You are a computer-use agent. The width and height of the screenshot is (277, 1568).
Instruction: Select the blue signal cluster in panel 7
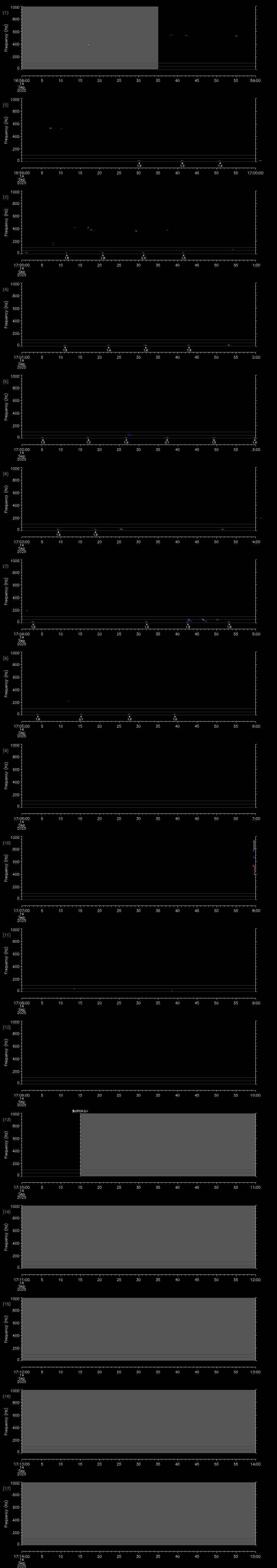coord(204,620)
